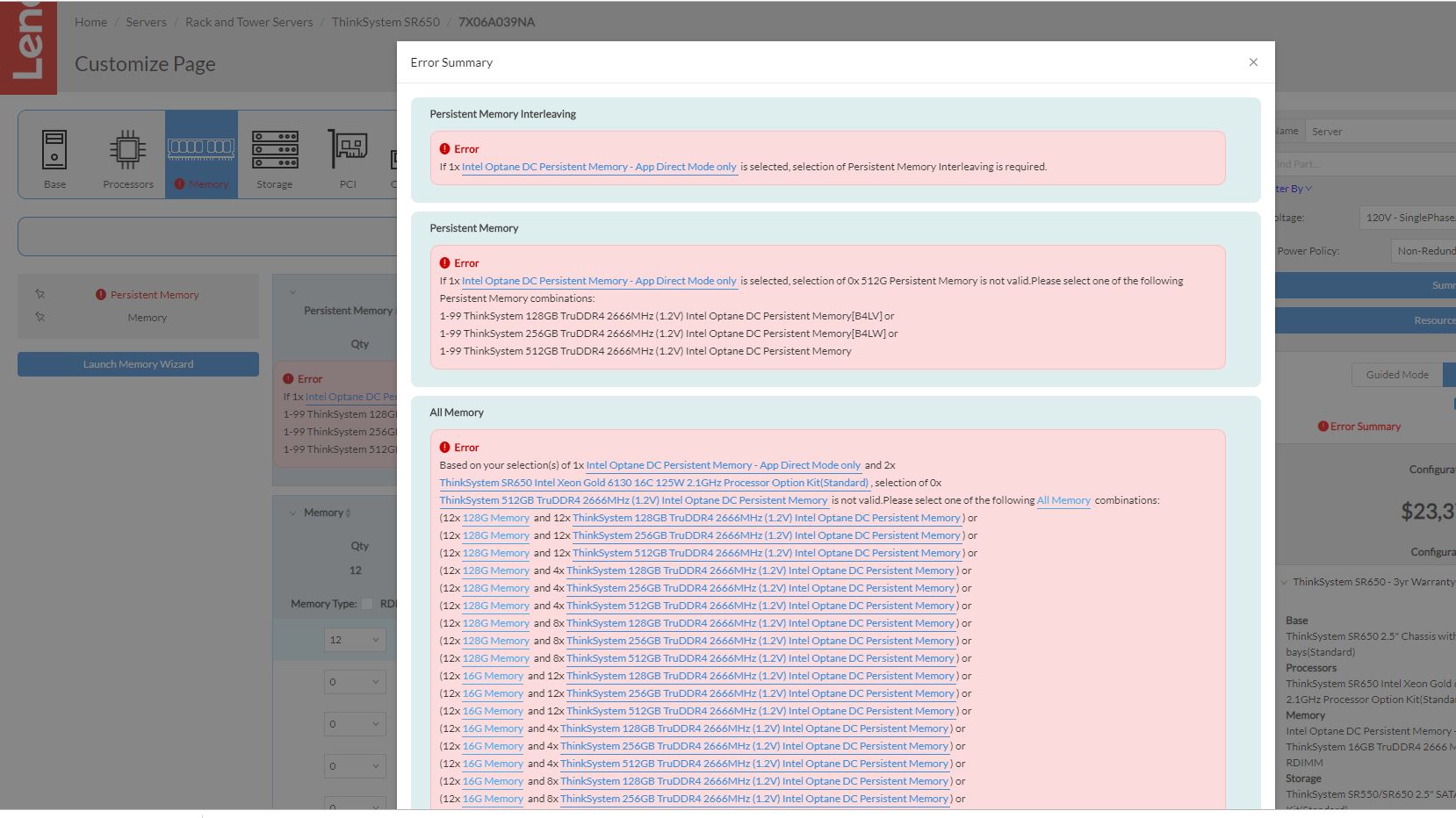
Task: Navigate to Rack and Tower Servers breadcrumb
Action: (x=249, y=22)
